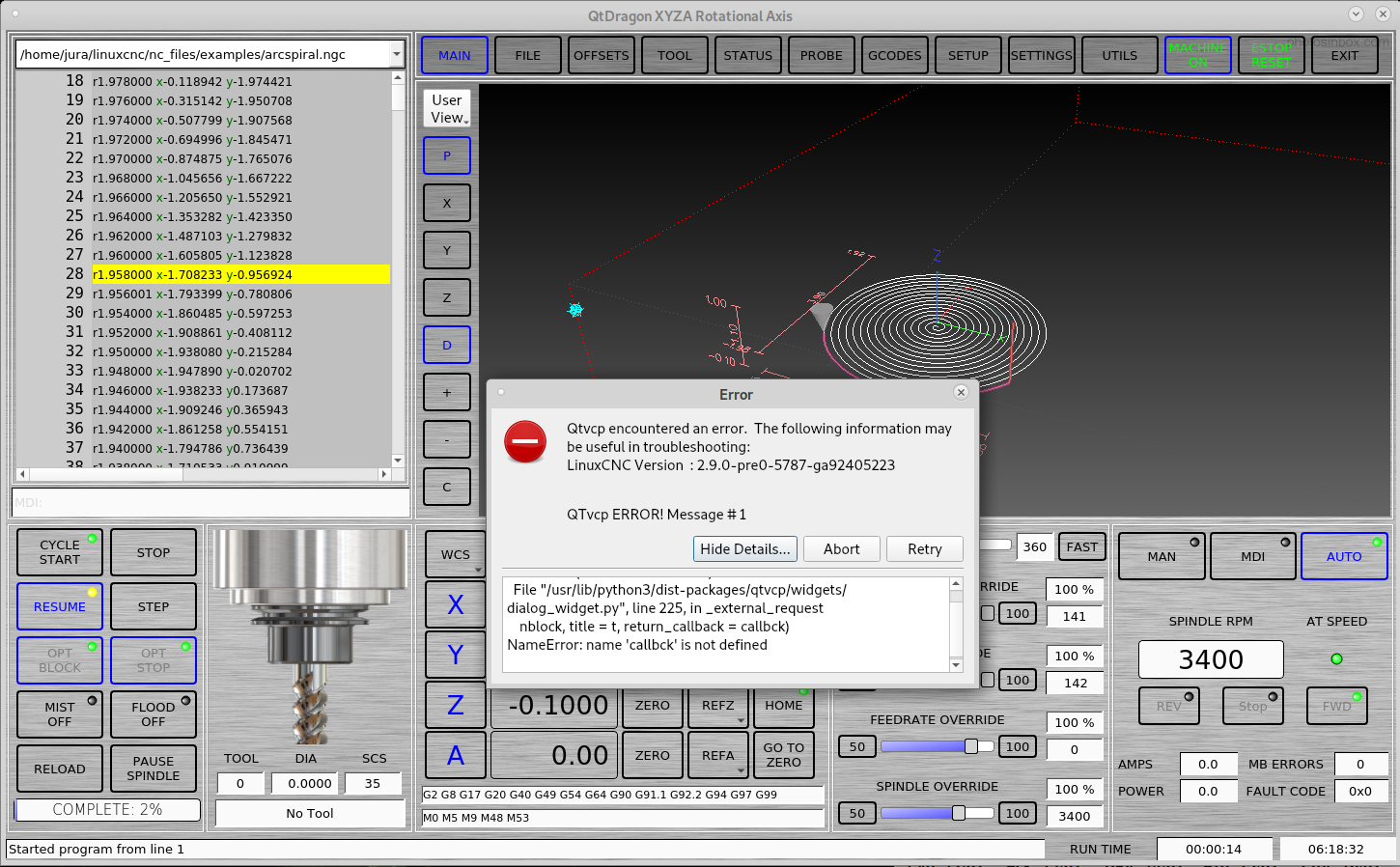1400x867 pixels.
Task: Click spindle FWD button
Action: 1337,706
